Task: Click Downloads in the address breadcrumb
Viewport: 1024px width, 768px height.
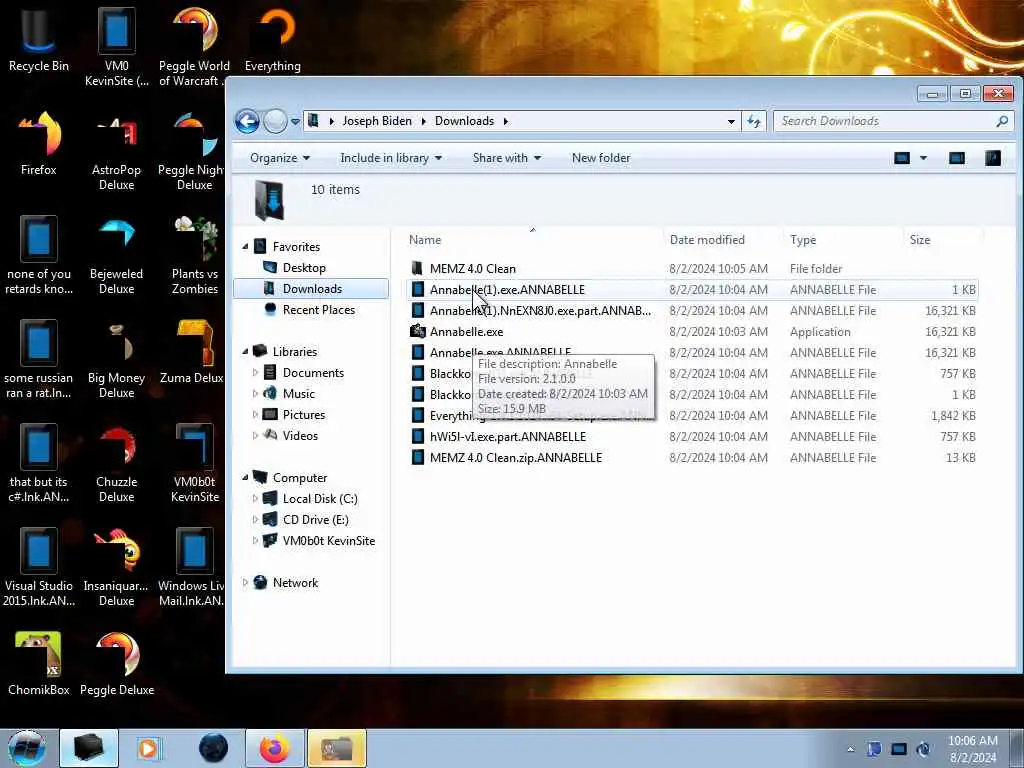Action: (x=464, y=121)
